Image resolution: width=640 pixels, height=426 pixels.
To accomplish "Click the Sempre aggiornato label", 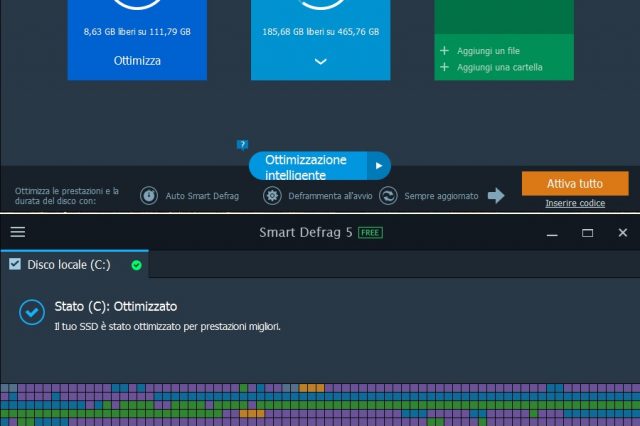I will coord(441,196).
